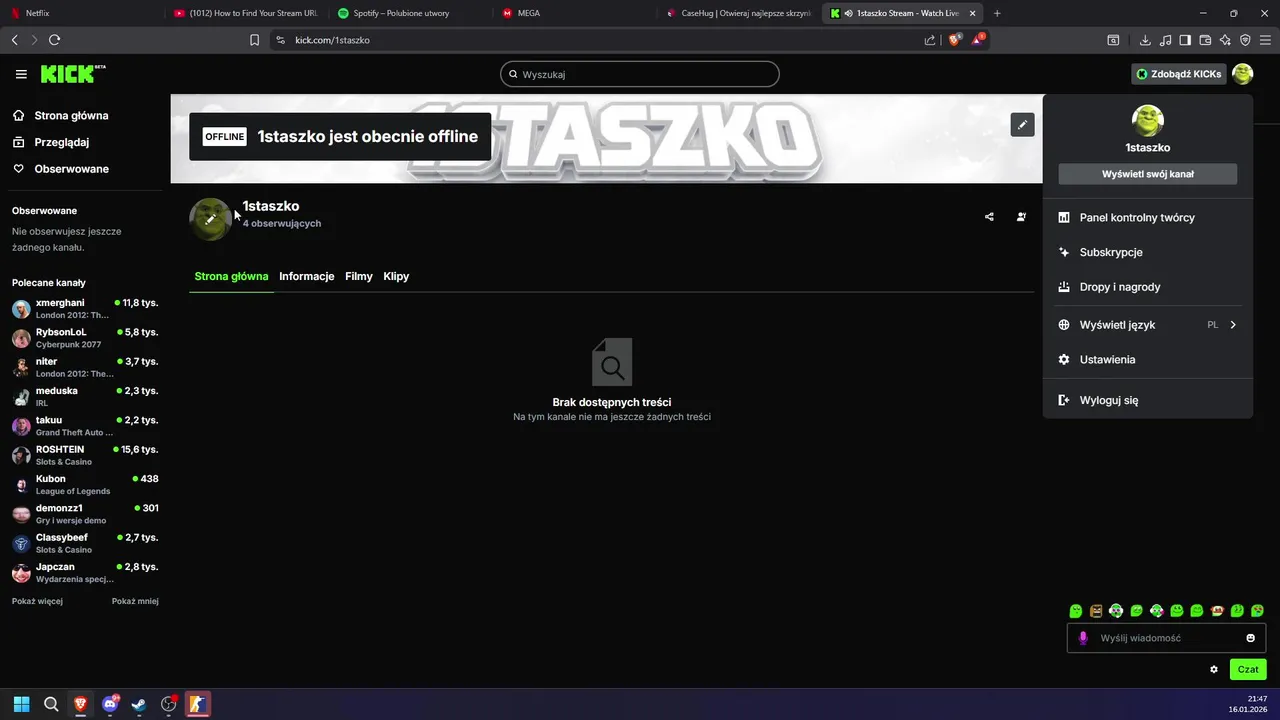
Task: Click Pokaż mniej under recommended channels
Action: click(x=135, y=601)
